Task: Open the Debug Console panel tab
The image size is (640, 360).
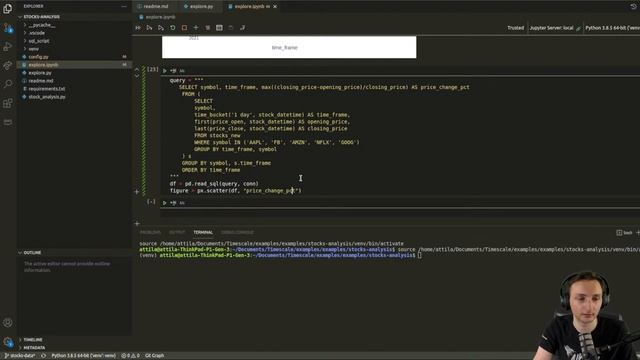Action: (237, 233)
